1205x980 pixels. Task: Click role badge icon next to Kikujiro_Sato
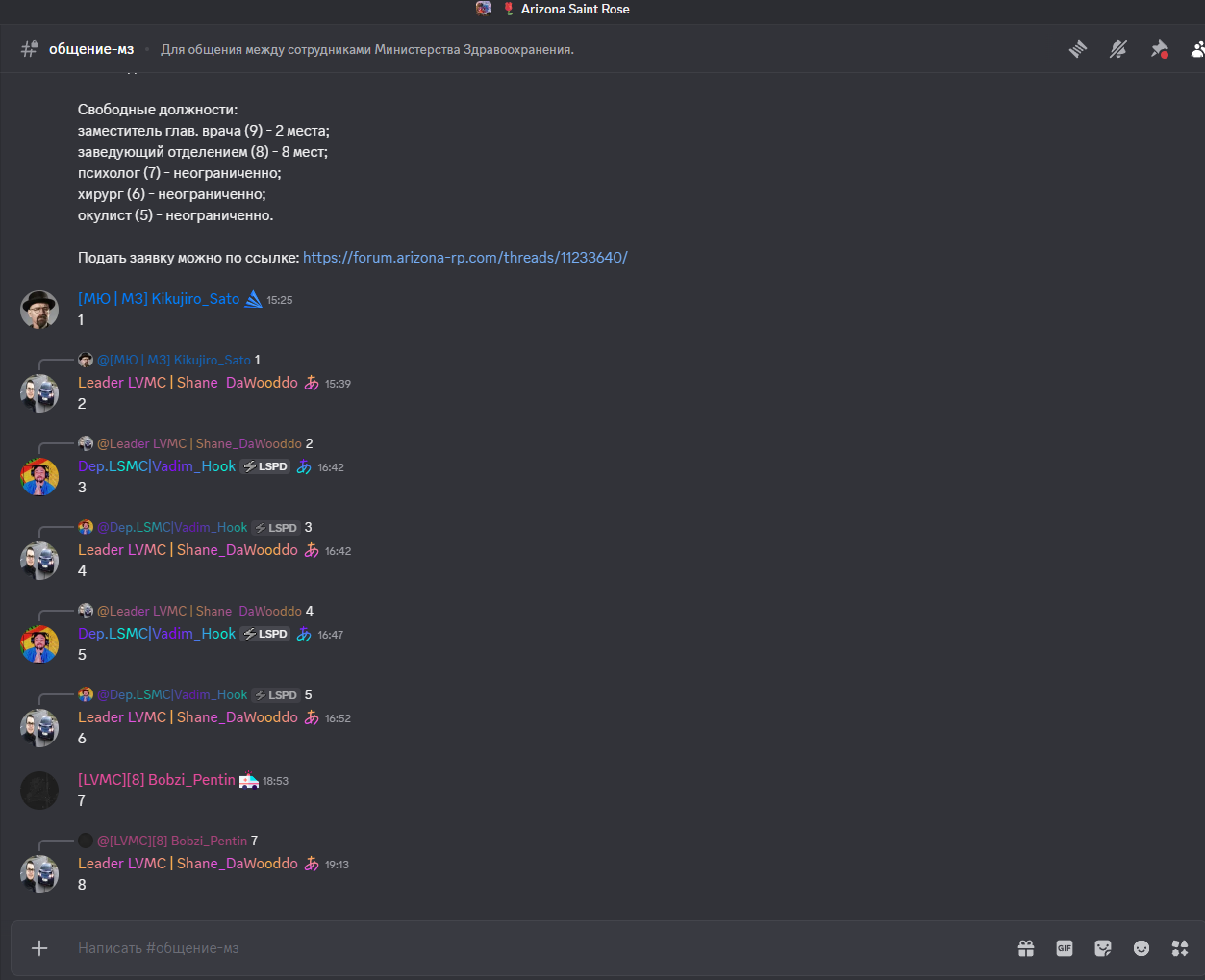pos(253,299)
